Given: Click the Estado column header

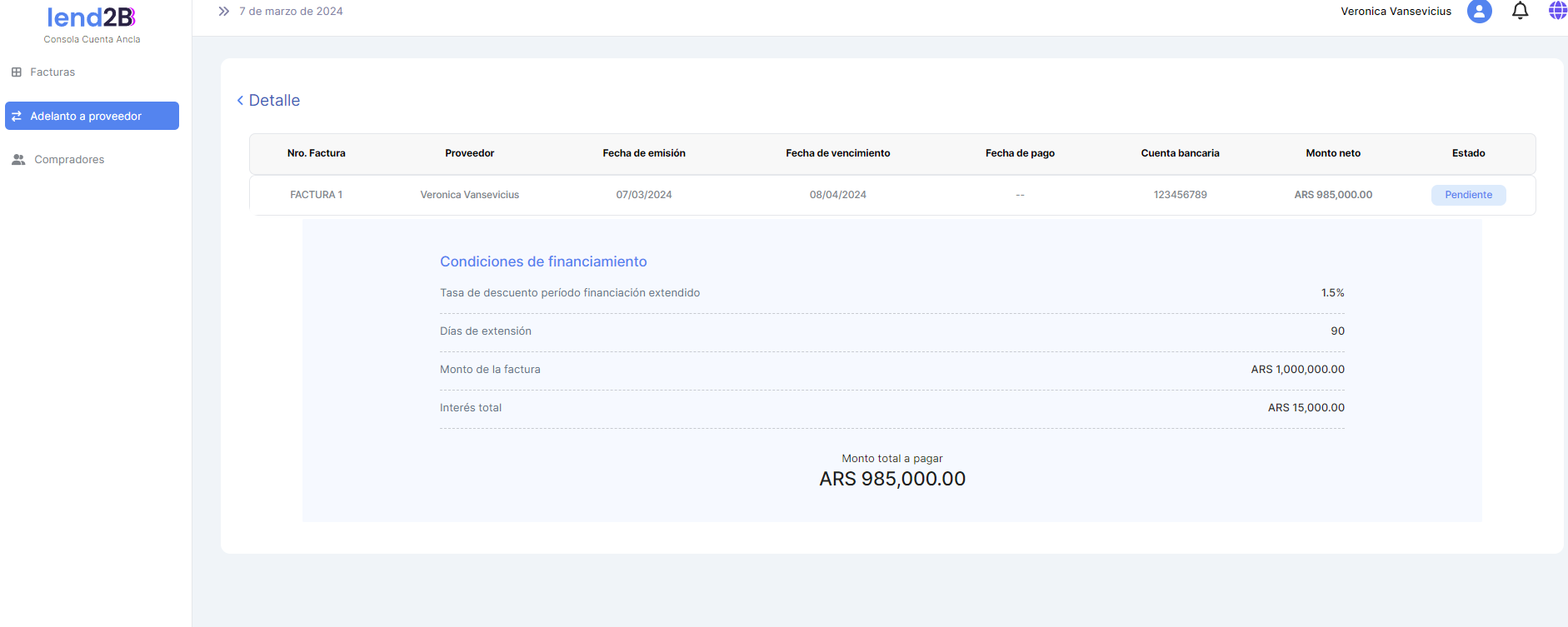Looking at the screenshot, I should (x=1468, y=153).
